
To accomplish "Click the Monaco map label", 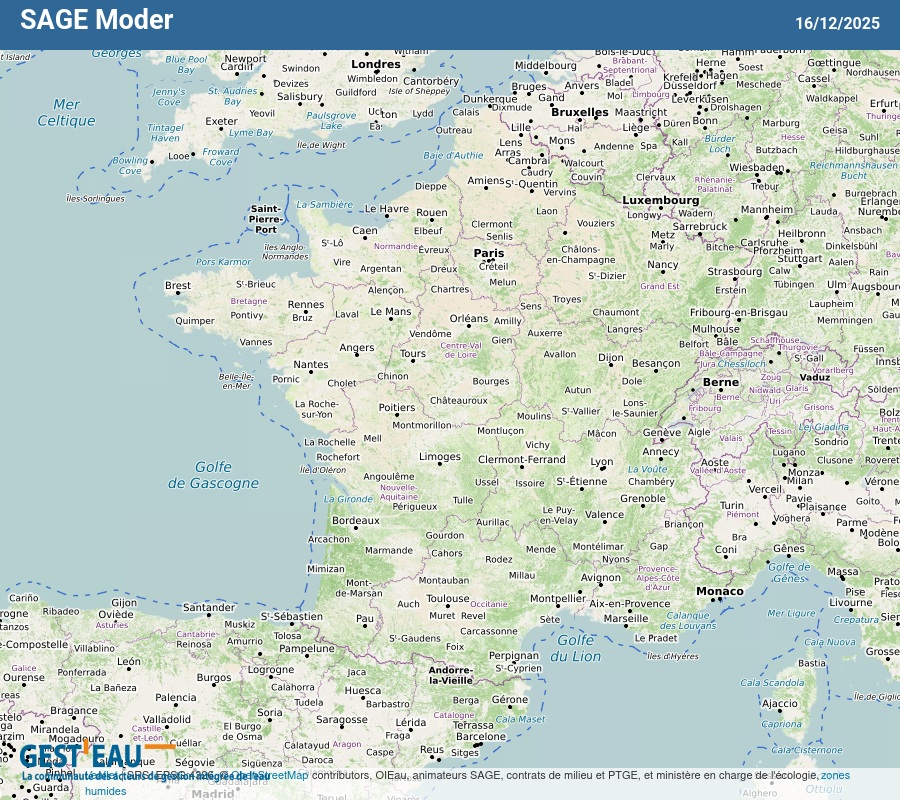I will click(720, 591).
